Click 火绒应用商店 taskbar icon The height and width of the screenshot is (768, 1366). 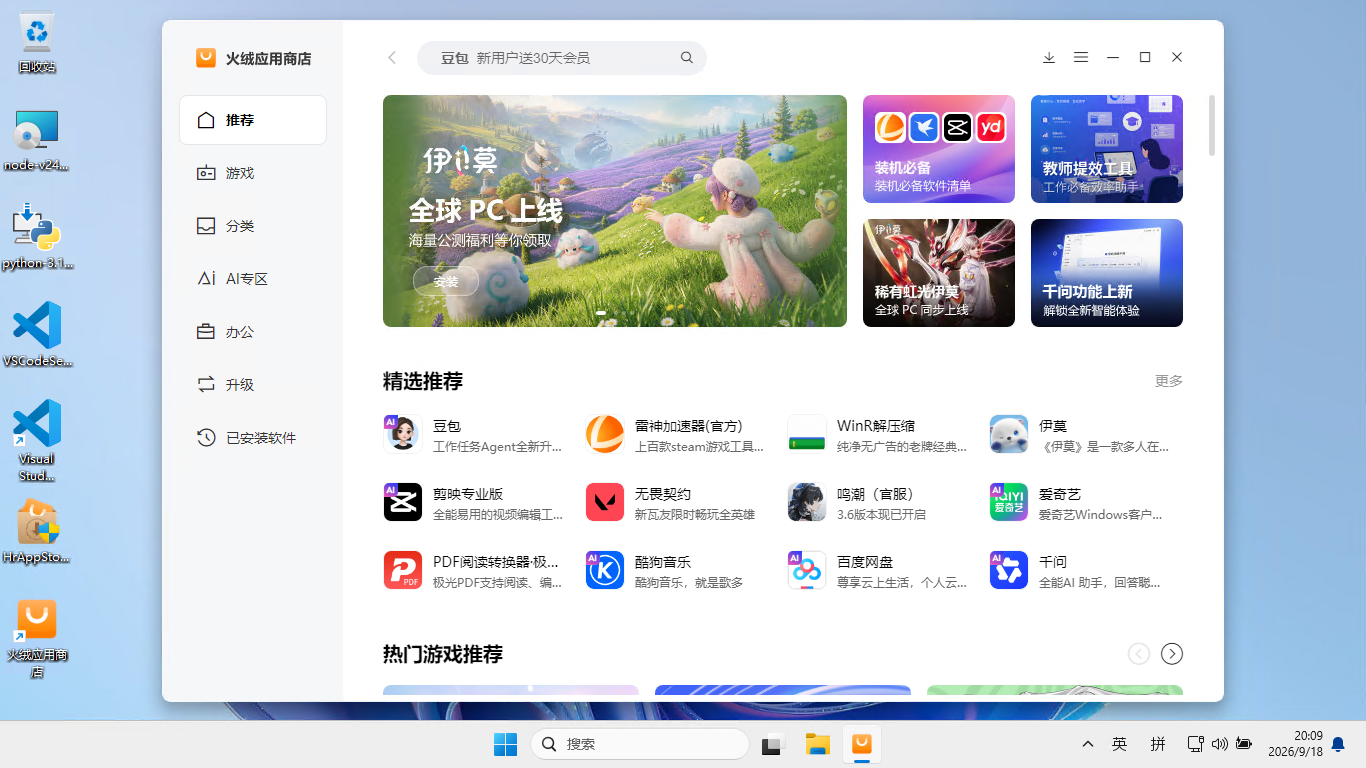tap(861, 744)
